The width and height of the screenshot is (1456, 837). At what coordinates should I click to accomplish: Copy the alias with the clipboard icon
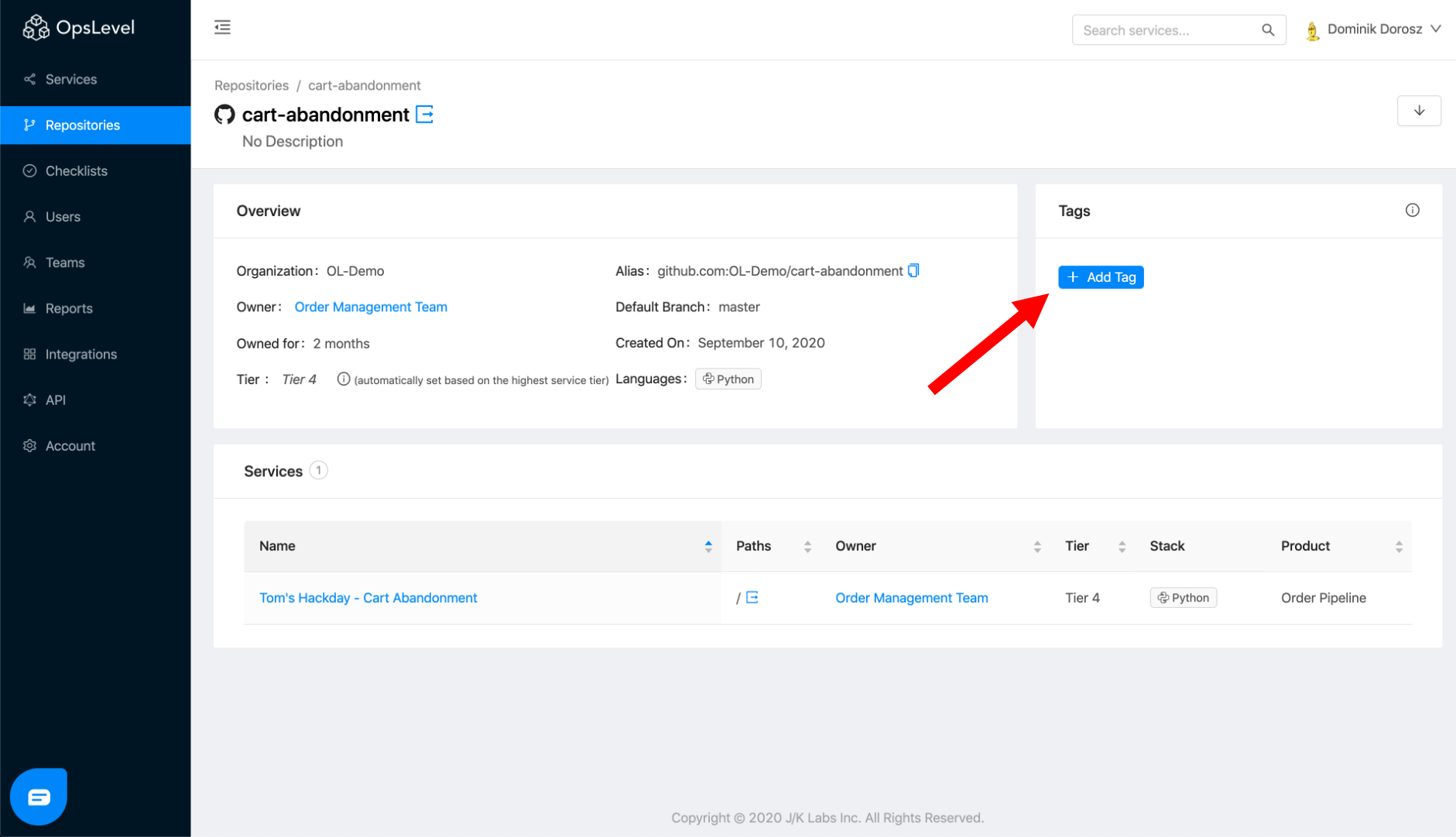[x=913, y=270]
